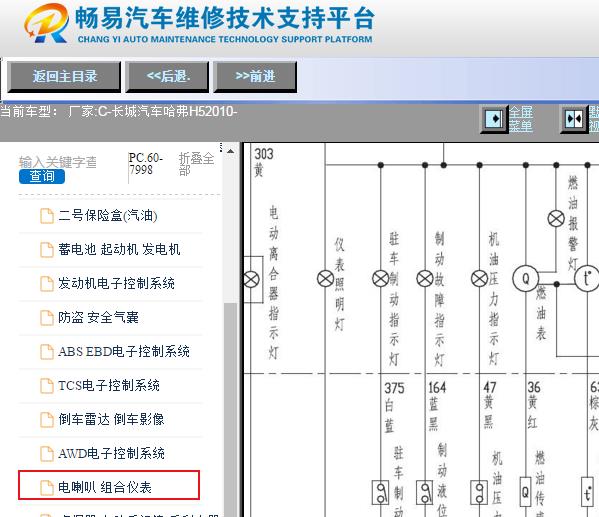
Task: Click document icon beside 蓄电池 起动机 发电机
Action: coord(47,250)
